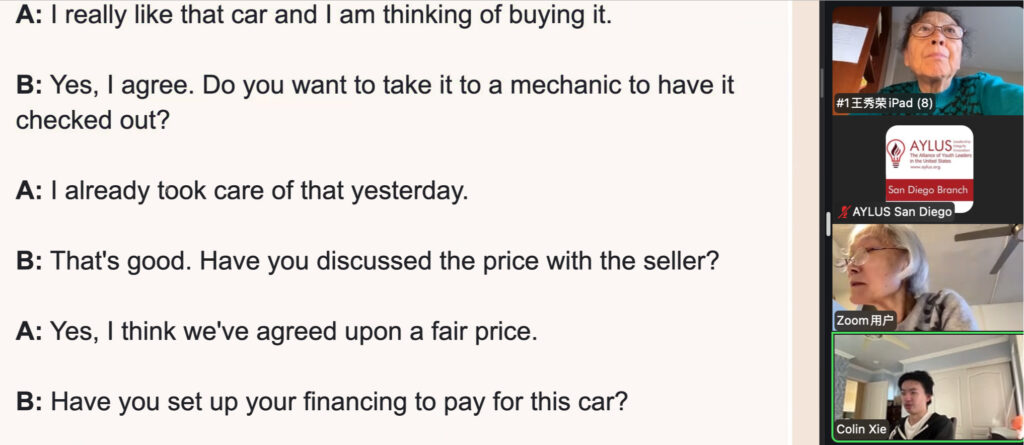Screen dimensions: 1024x445
Task: Click the line asking about the seller's price
Action: coord(368,261)
